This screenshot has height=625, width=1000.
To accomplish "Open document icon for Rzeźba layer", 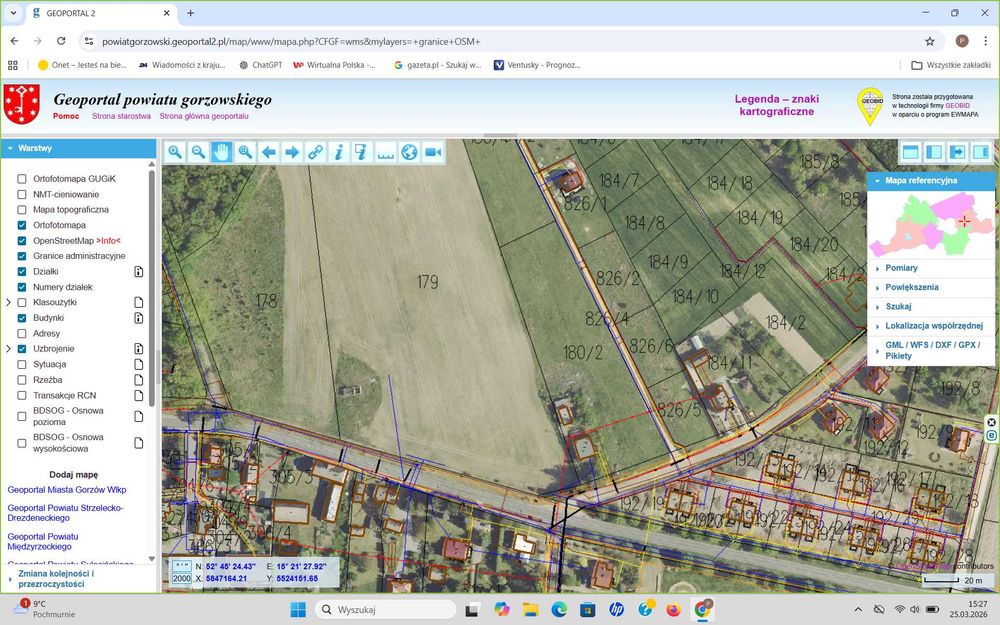I will [138, 379].
